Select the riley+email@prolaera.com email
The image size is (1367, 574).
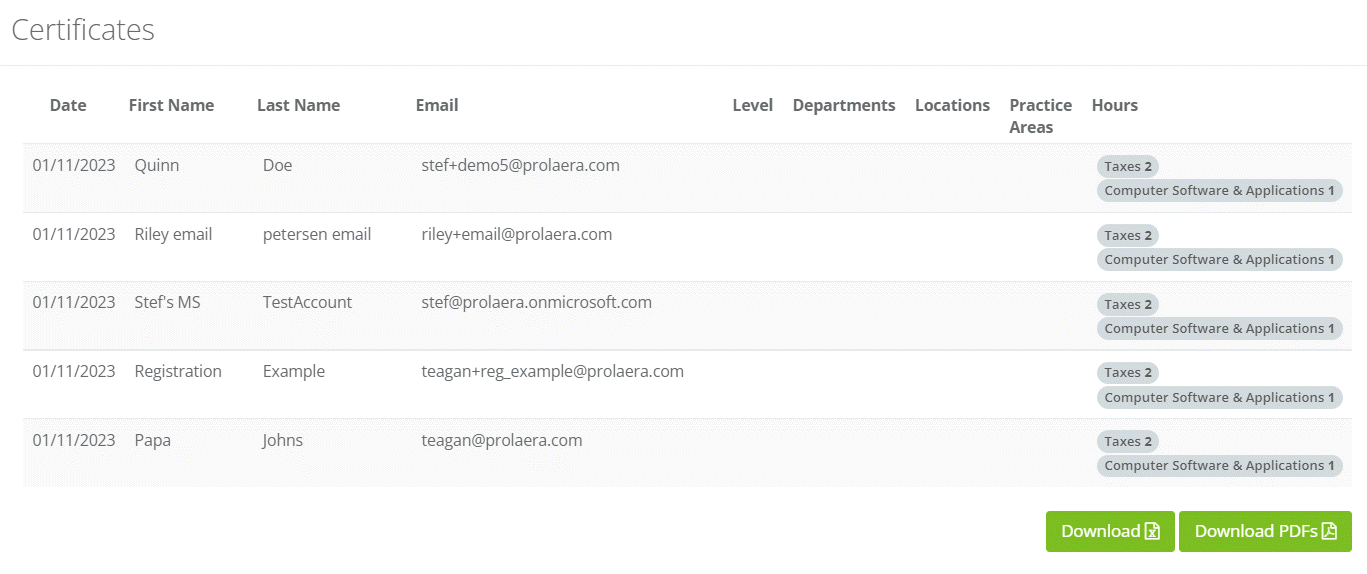click(516, 235)
